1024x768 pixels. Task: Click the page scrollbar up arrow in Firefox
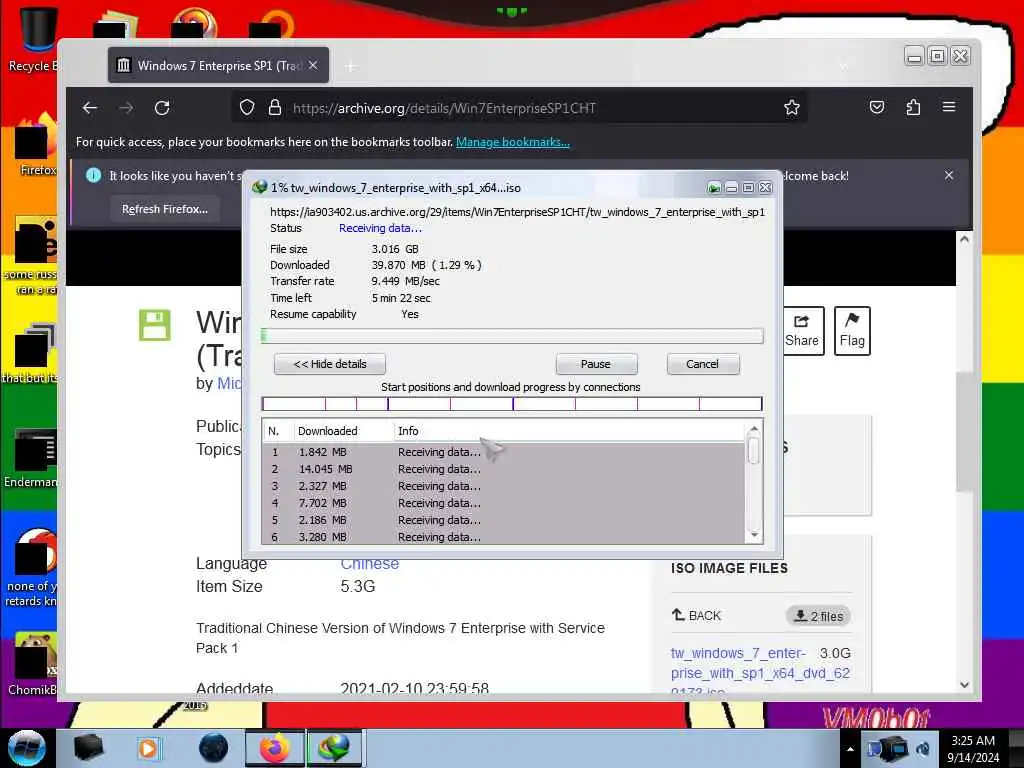[x=965, y=240]
